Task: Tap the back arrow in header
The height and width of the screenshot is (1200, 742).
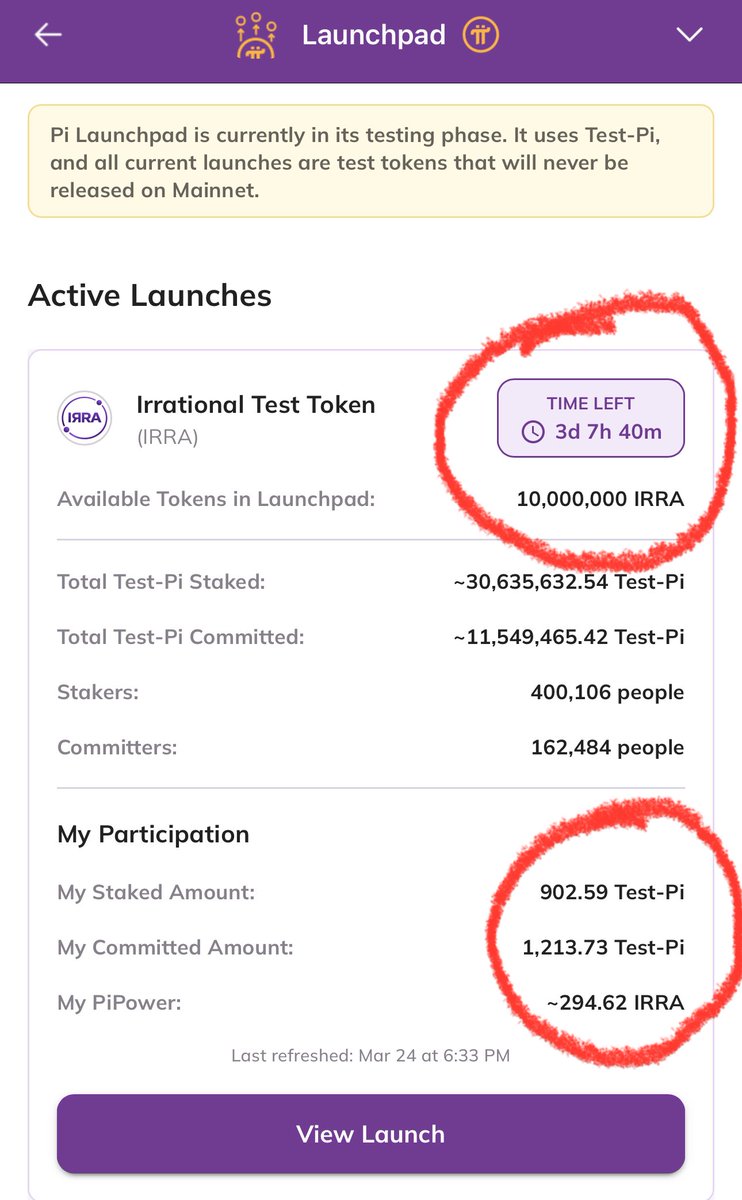Action: 48,35
